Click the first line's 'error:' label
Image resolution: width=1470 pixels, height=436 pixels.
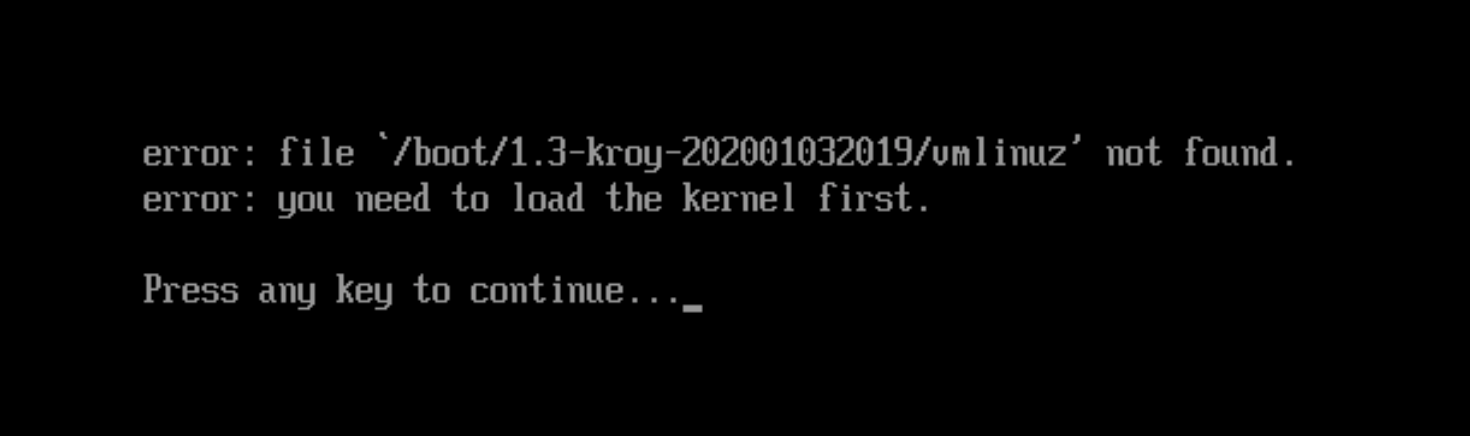coord(200,154)
